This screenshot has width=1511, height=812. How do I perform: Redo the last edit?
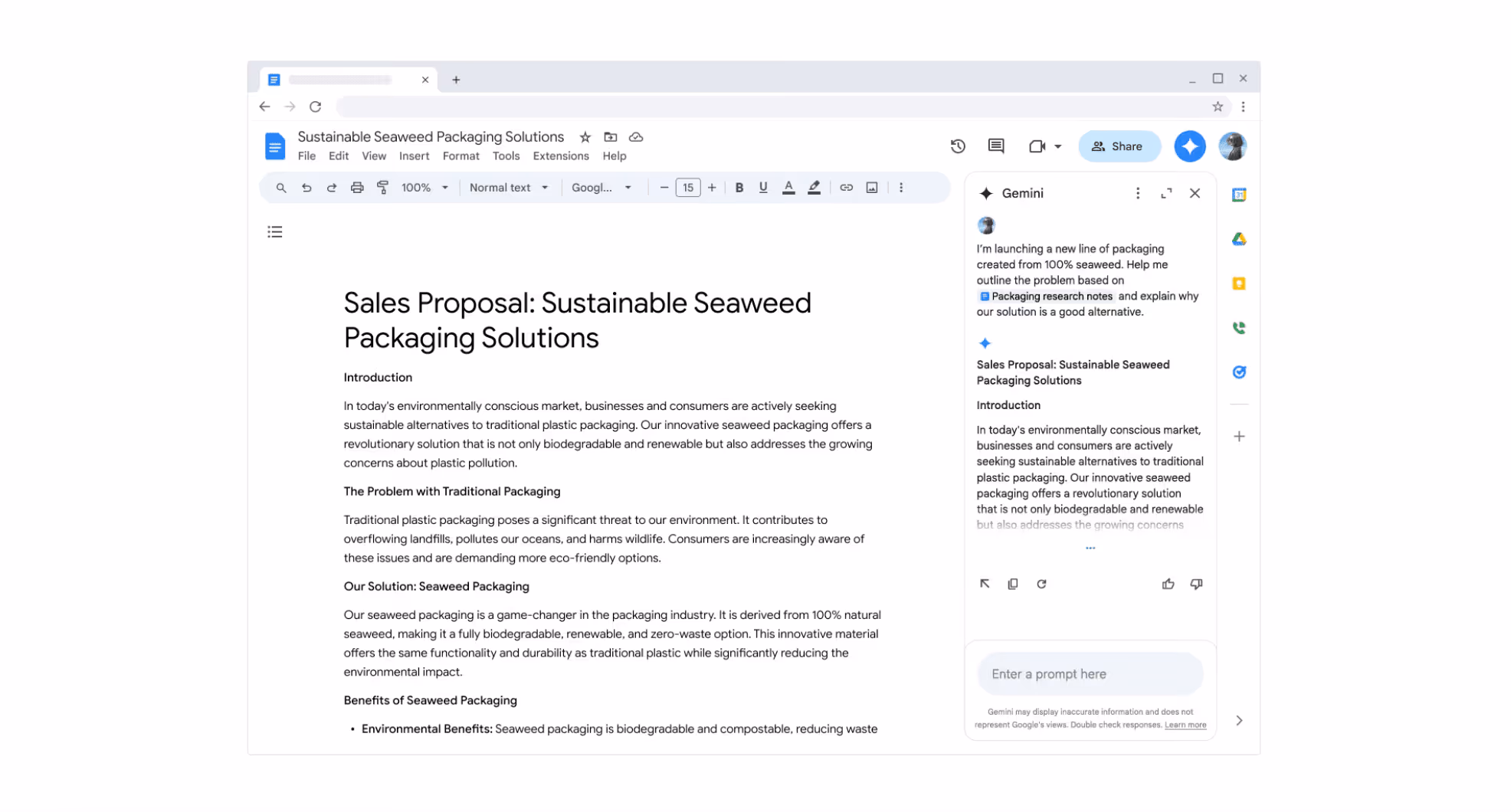332,188
